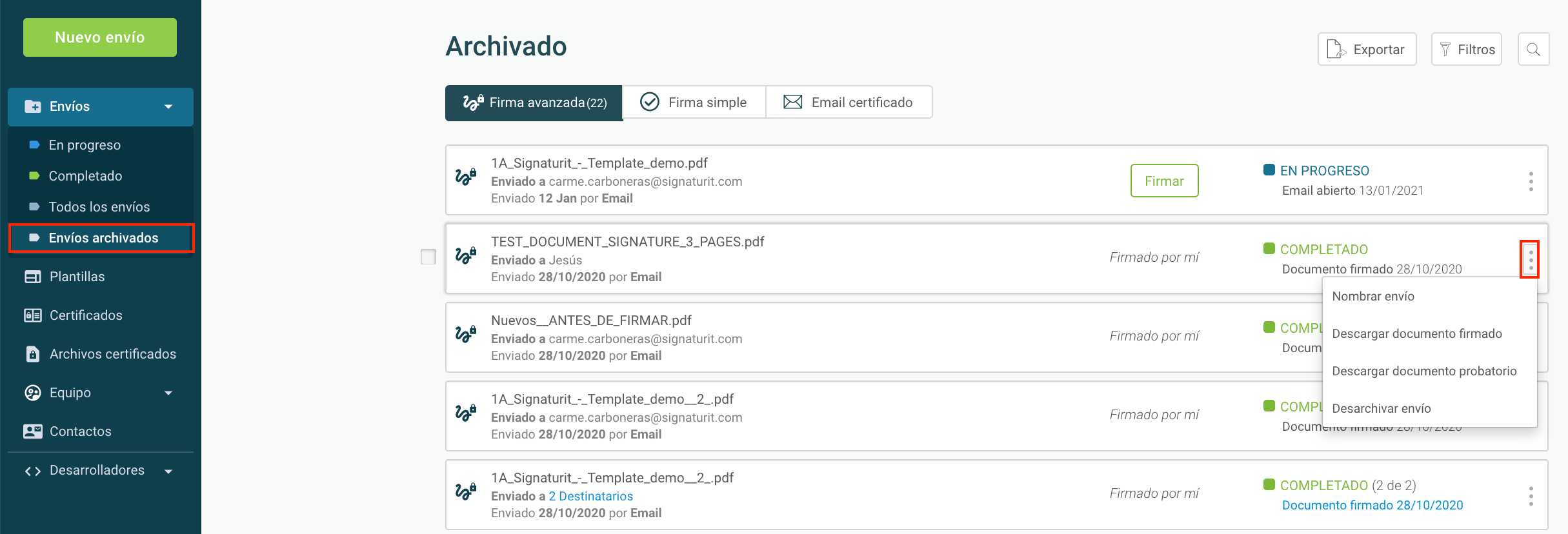
Task: Click the Completado green tag icon
Action: click(x=35, y=176)
